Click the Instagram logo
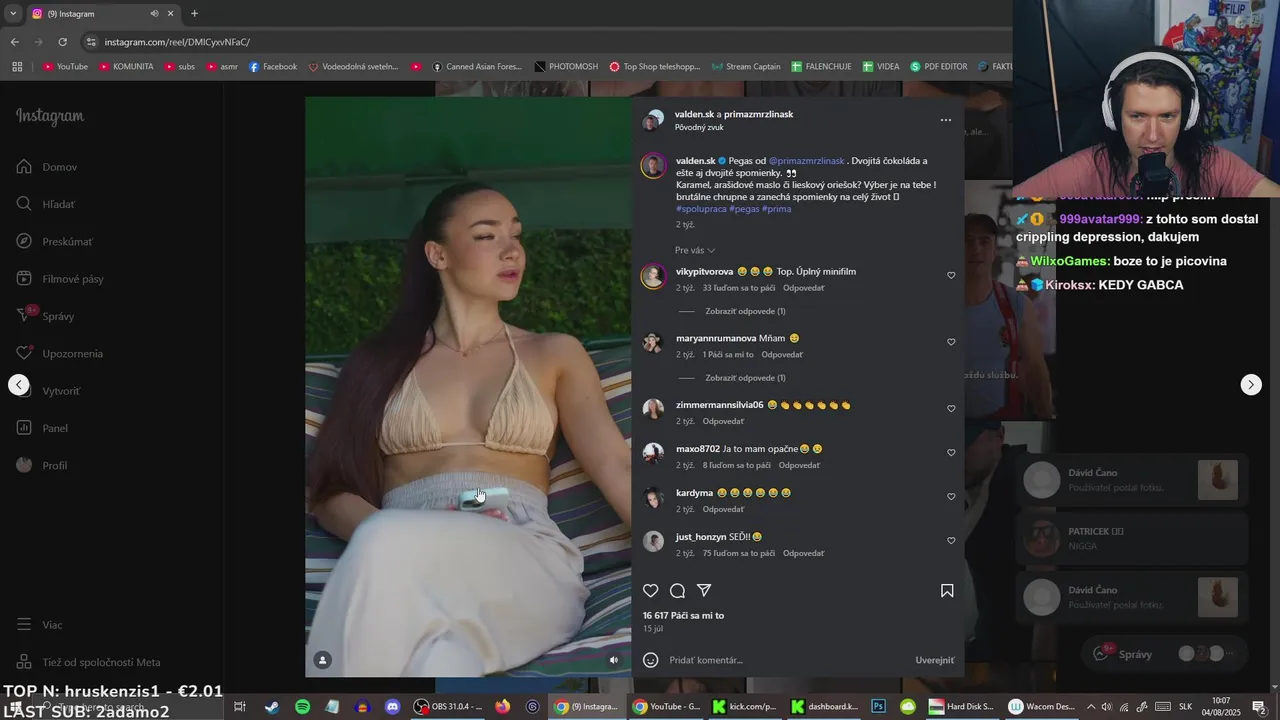The image size is (1280, 720). [x=50, y=116]
